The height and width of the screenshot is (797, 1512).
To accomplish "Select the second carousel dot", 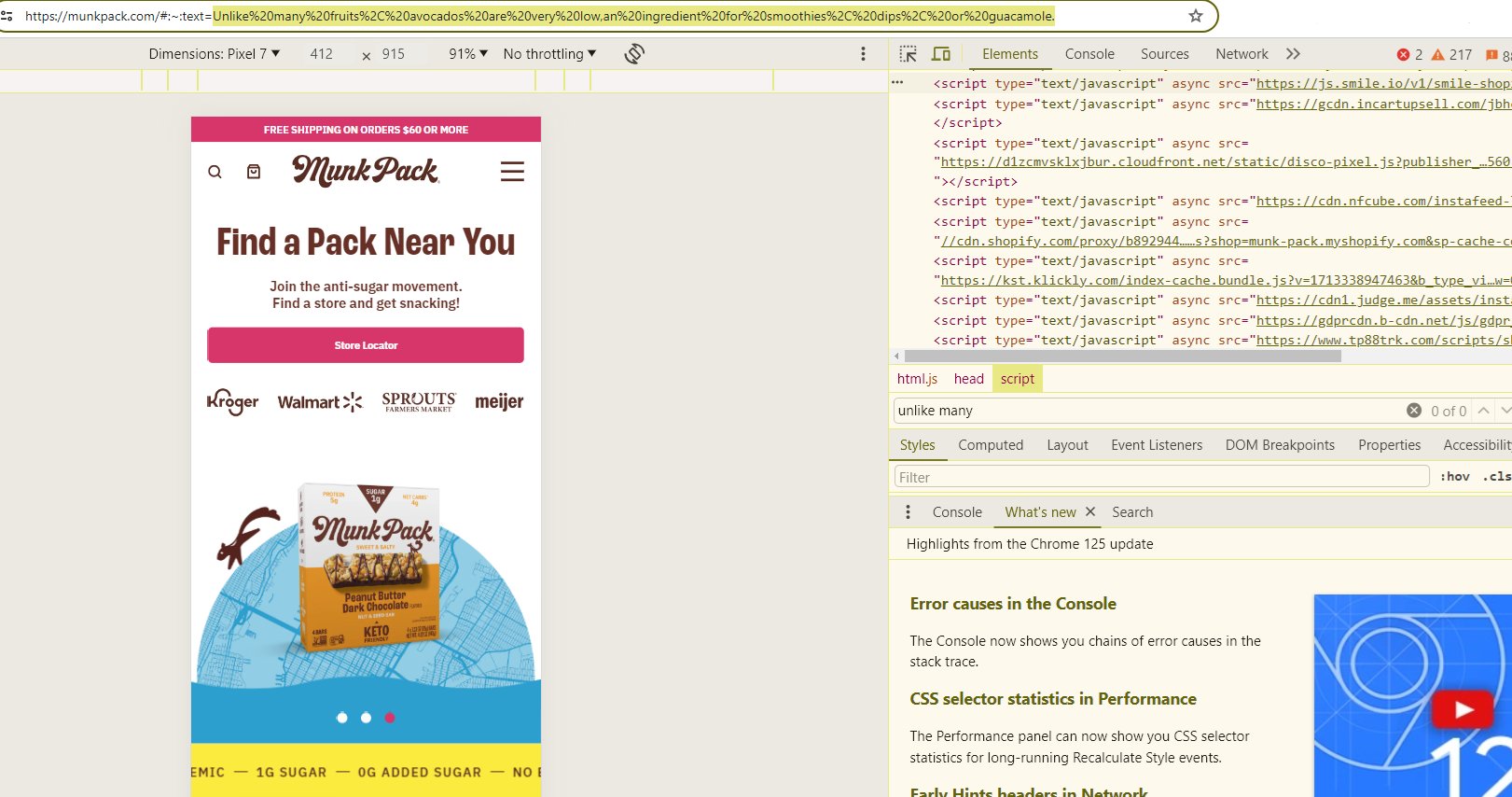I will (x=366, y=718).
